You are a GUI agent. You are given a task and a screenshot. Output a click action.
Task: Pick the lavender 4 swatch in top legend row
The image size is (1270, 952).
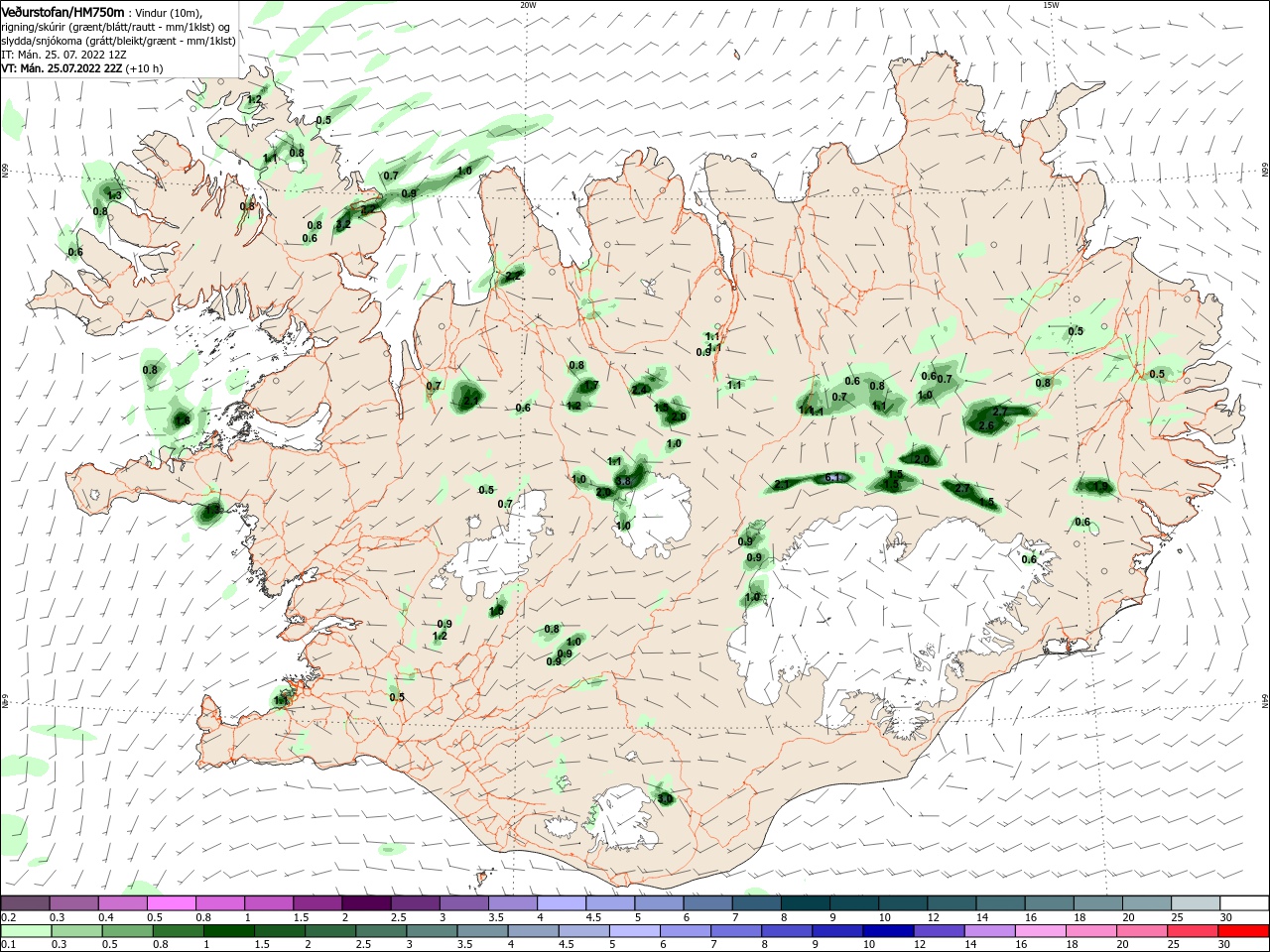(562, 902)
